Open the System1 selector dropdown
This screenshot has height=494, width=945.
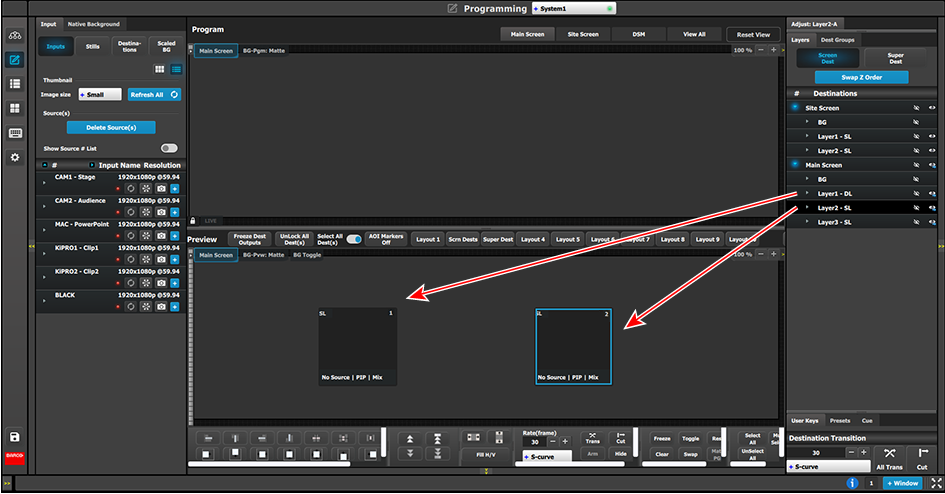[x=574, y=8]
